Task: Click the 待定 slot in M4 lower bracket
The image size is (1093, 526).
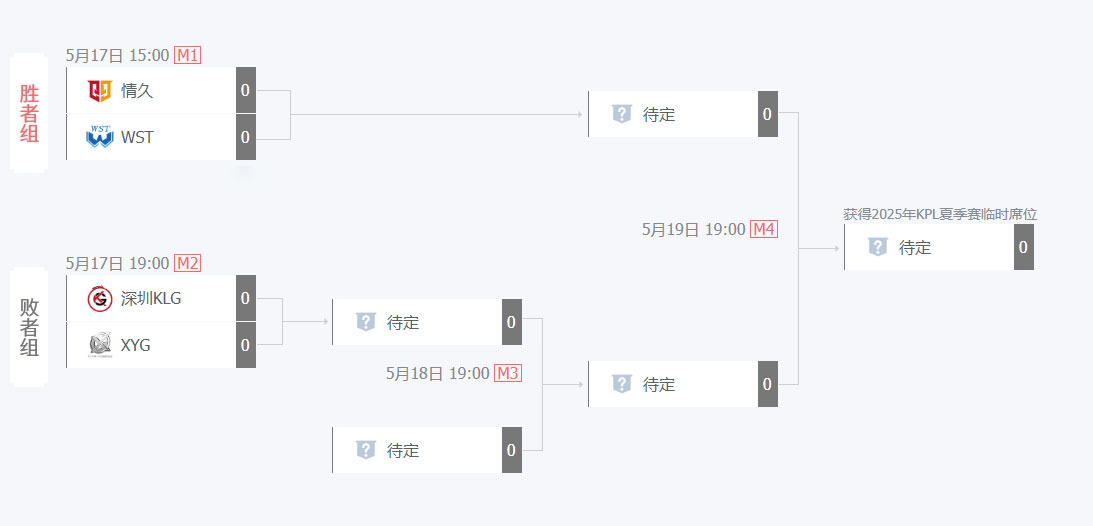Action: click(683, 384)
